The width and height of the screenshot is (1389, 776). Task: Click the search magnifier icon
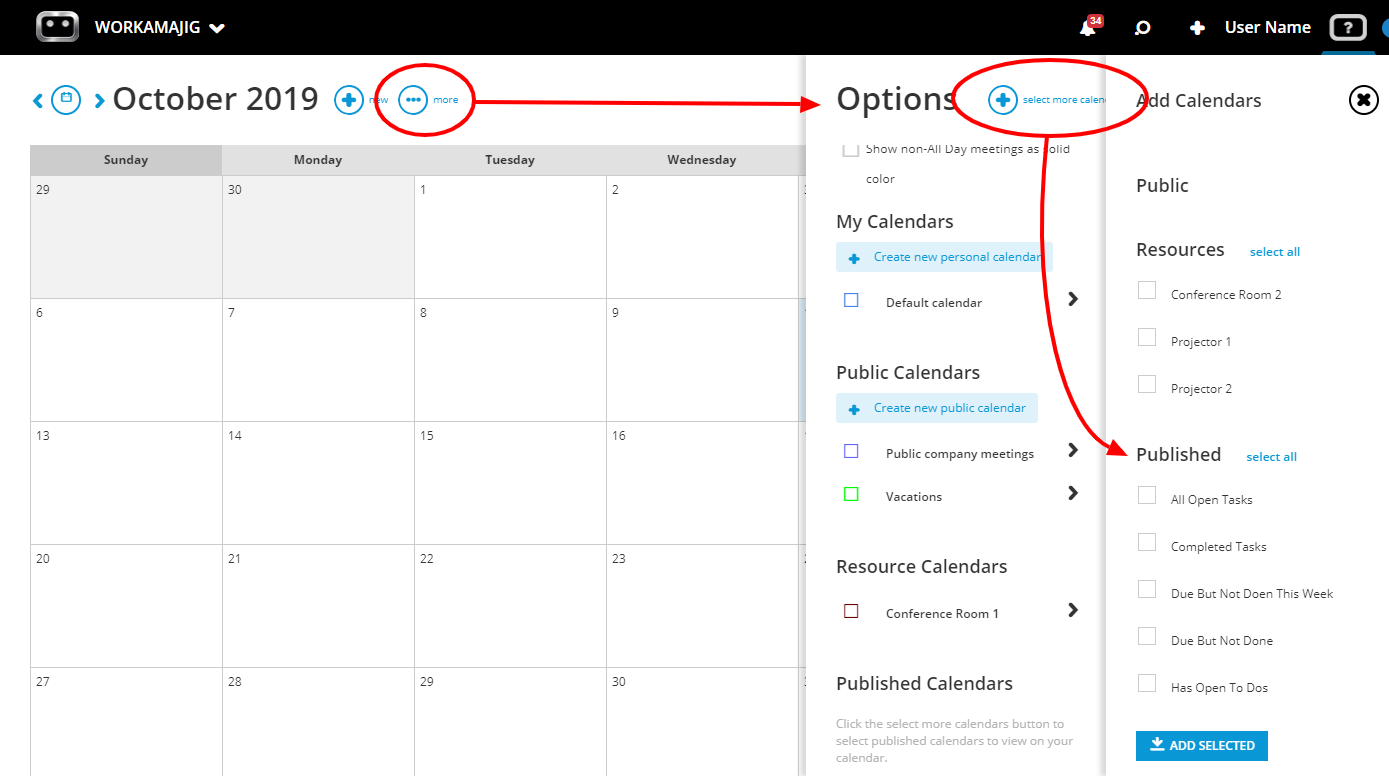[1143, 28]
